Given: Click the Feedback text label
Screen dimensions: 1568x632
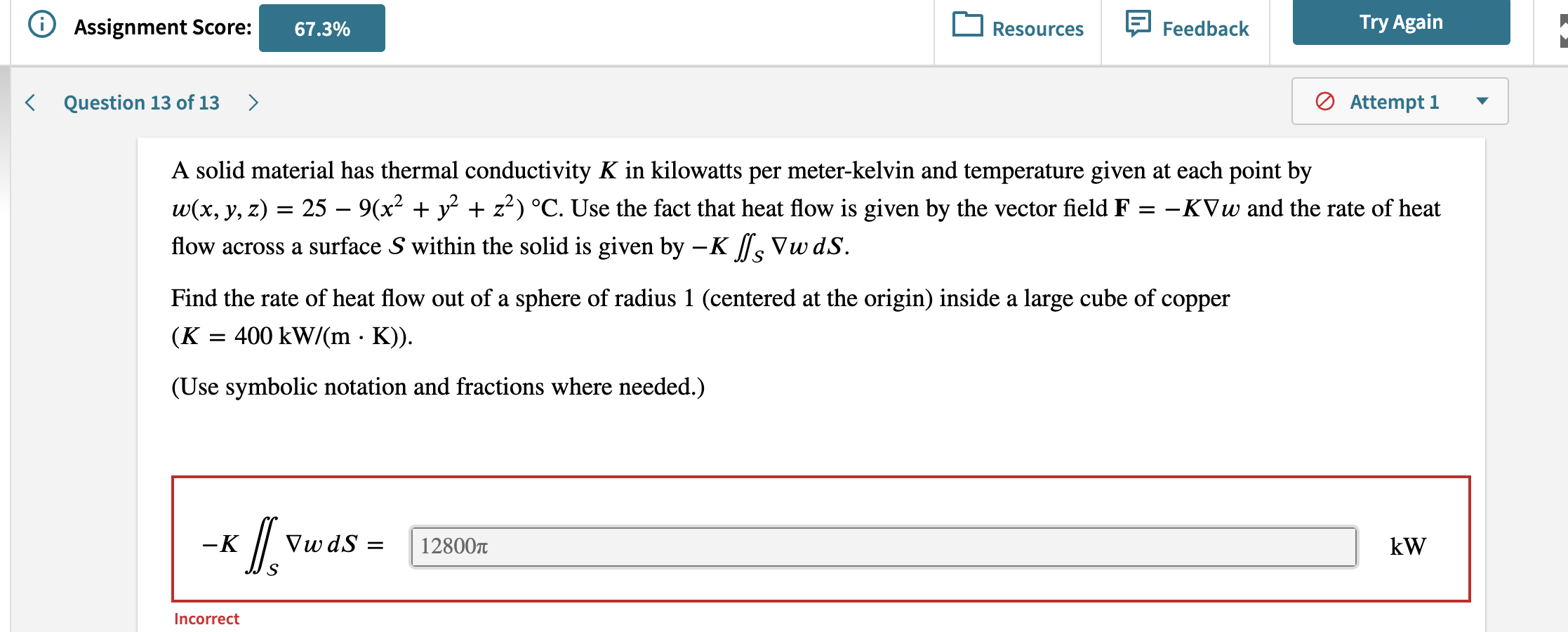Looking at the screenshot, I should click(x=1205, y=28).
